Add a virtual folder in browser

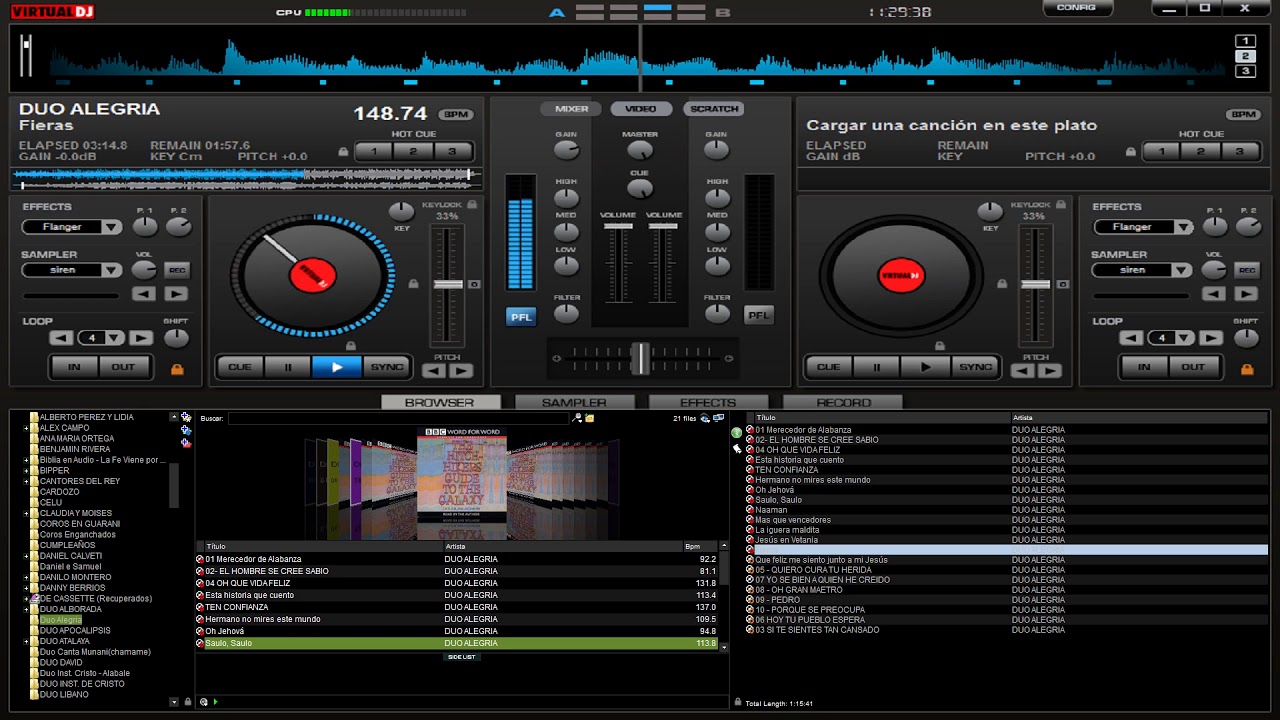(186, 430)
